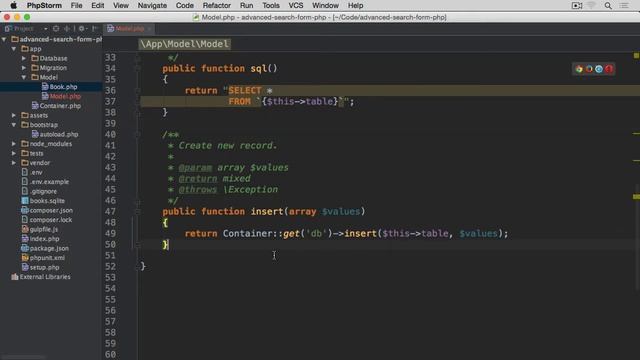Open in Chrome browser icon
Image resolution: width=640 pixels, height=360 pixels.
(579, 69)
